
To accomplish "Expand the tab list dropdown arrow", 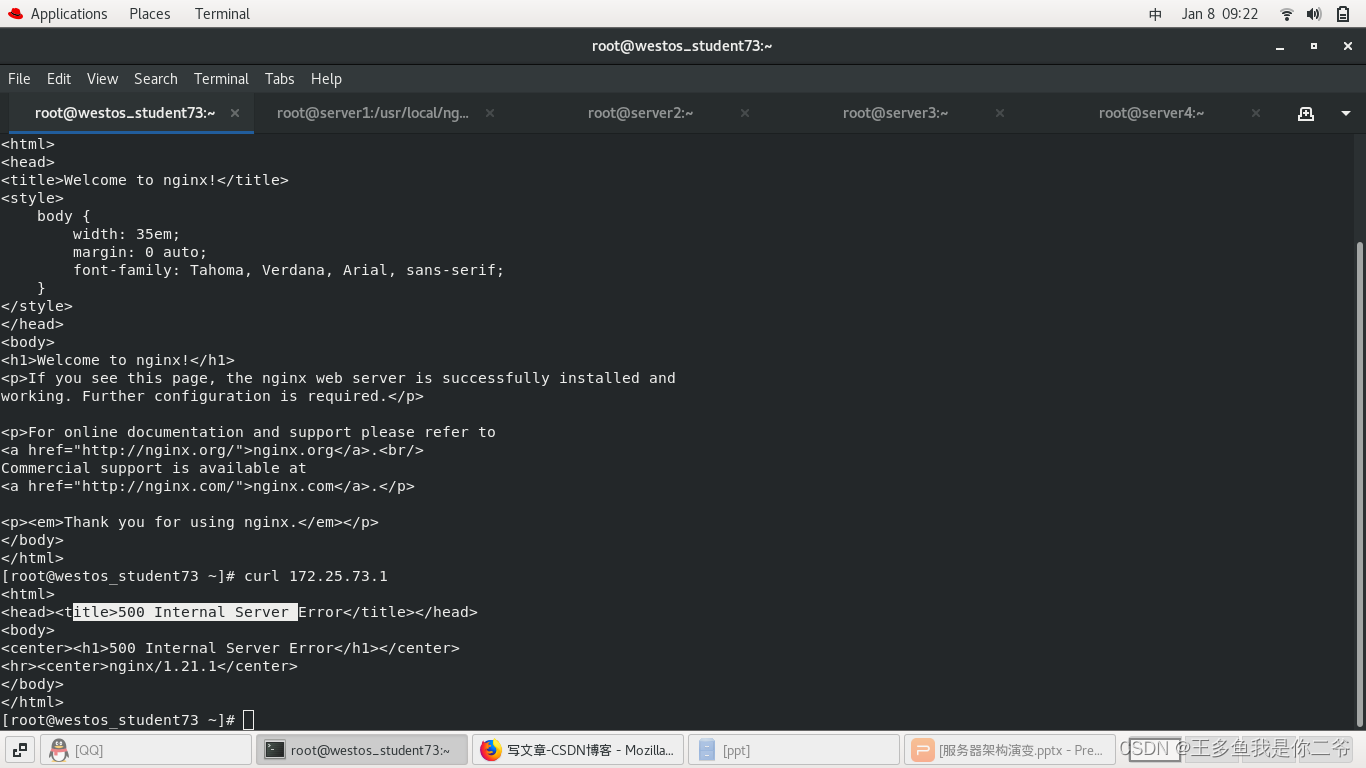I will pyautogui.click(x=1346, y=113).
